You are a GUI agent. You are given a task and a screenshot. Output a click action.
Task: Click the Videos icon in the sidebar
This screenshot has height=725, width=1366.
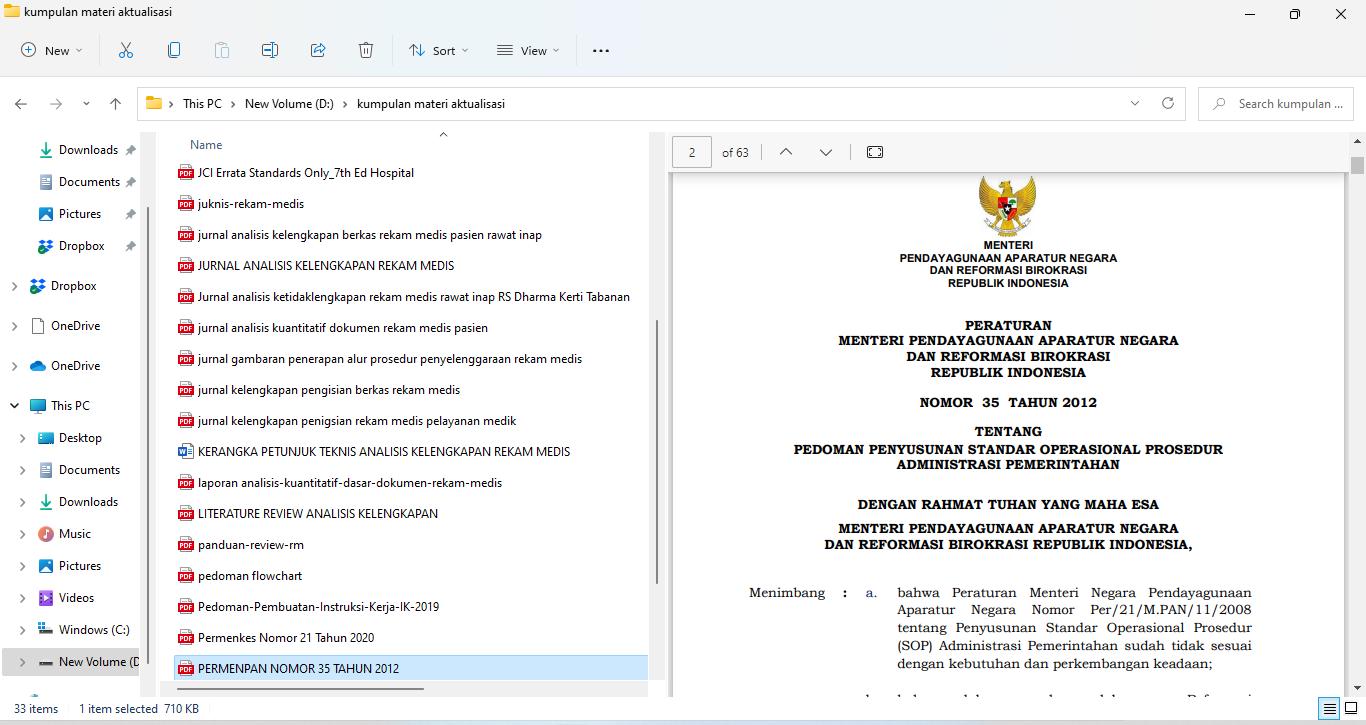[x=45, y=598]
